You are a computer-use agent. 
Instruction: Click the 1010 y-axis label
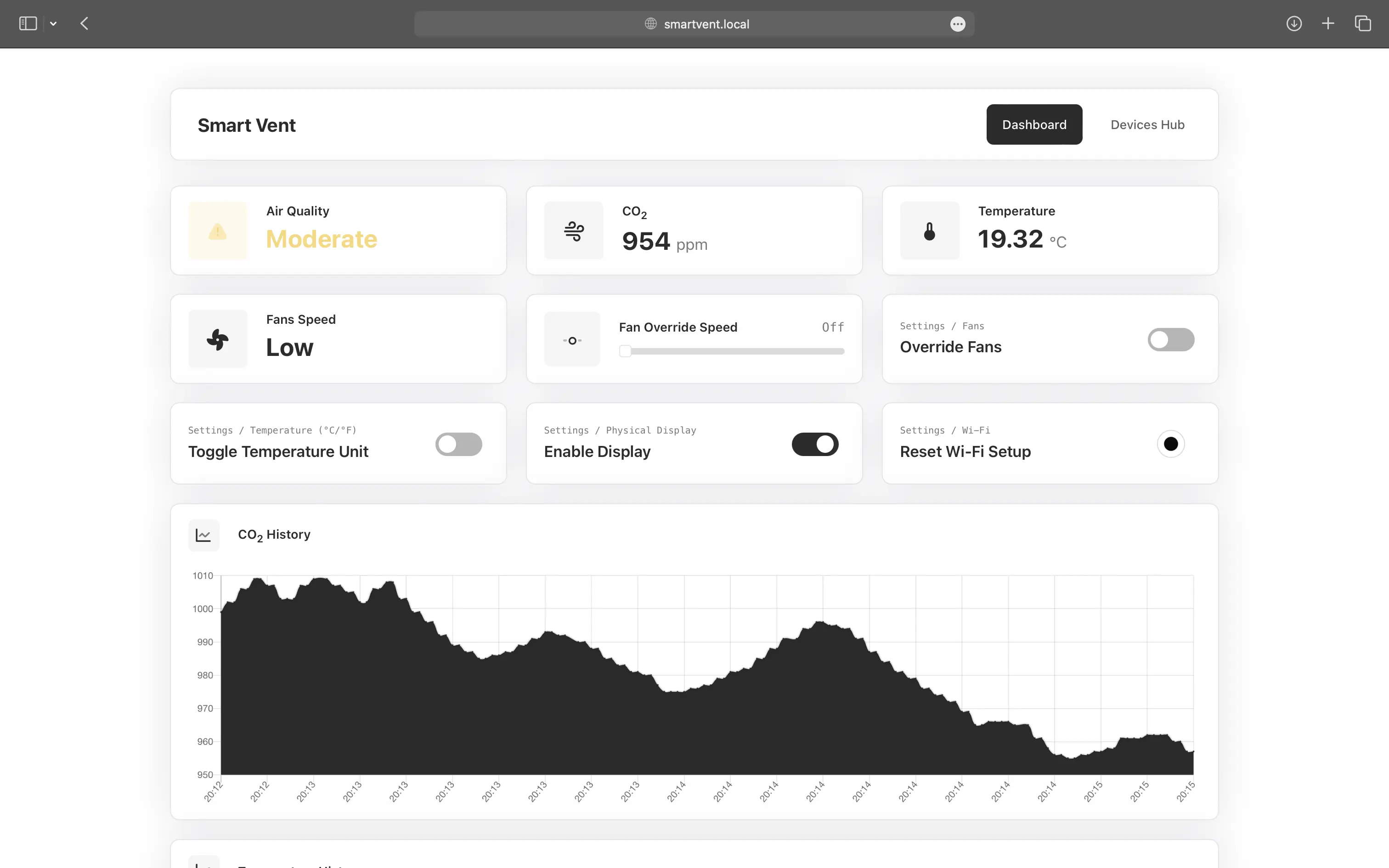click(x=203, y=575)
